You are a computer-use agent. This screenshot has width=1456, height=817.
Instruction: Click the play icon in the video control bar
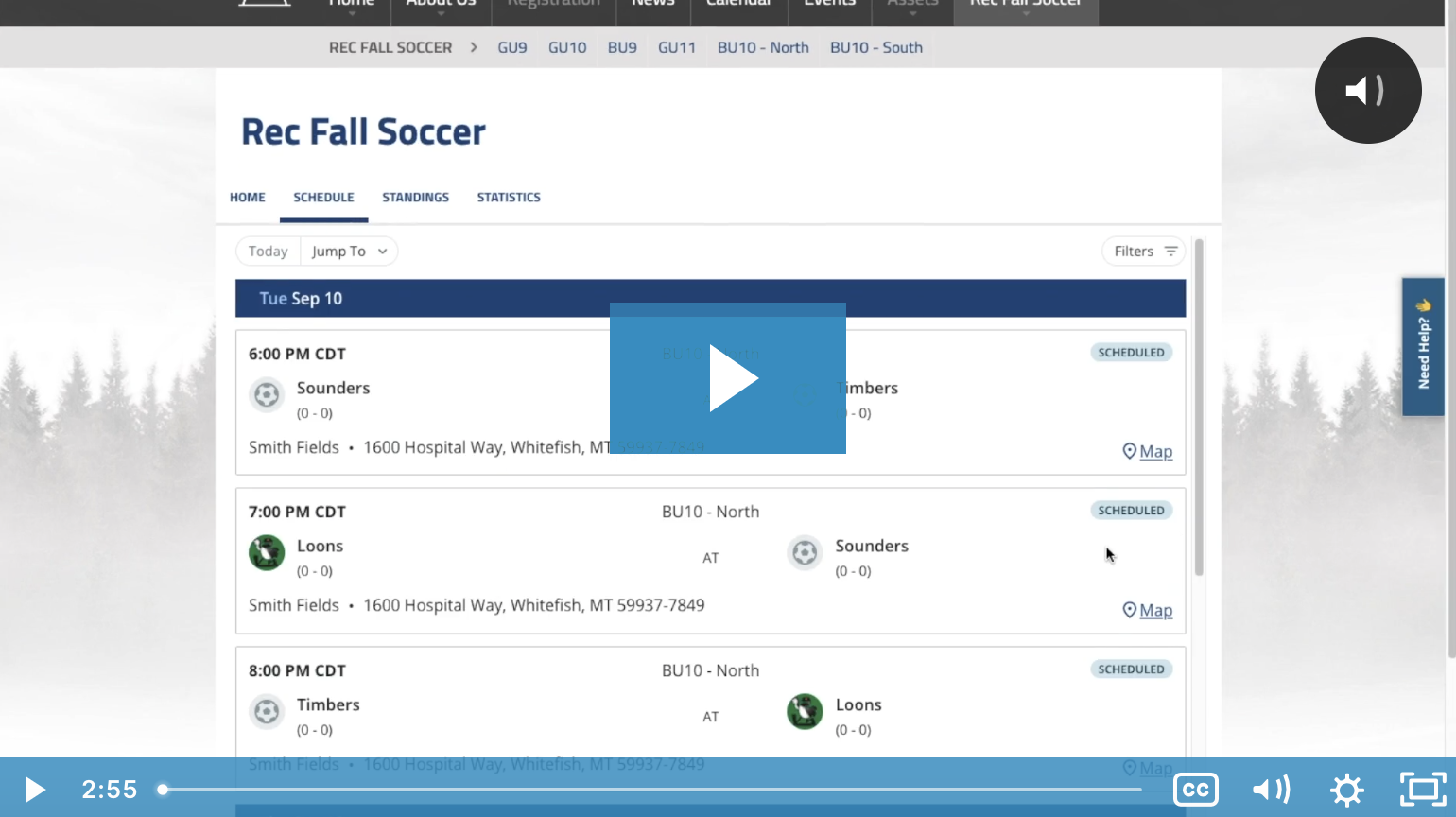tap(34, 790)
